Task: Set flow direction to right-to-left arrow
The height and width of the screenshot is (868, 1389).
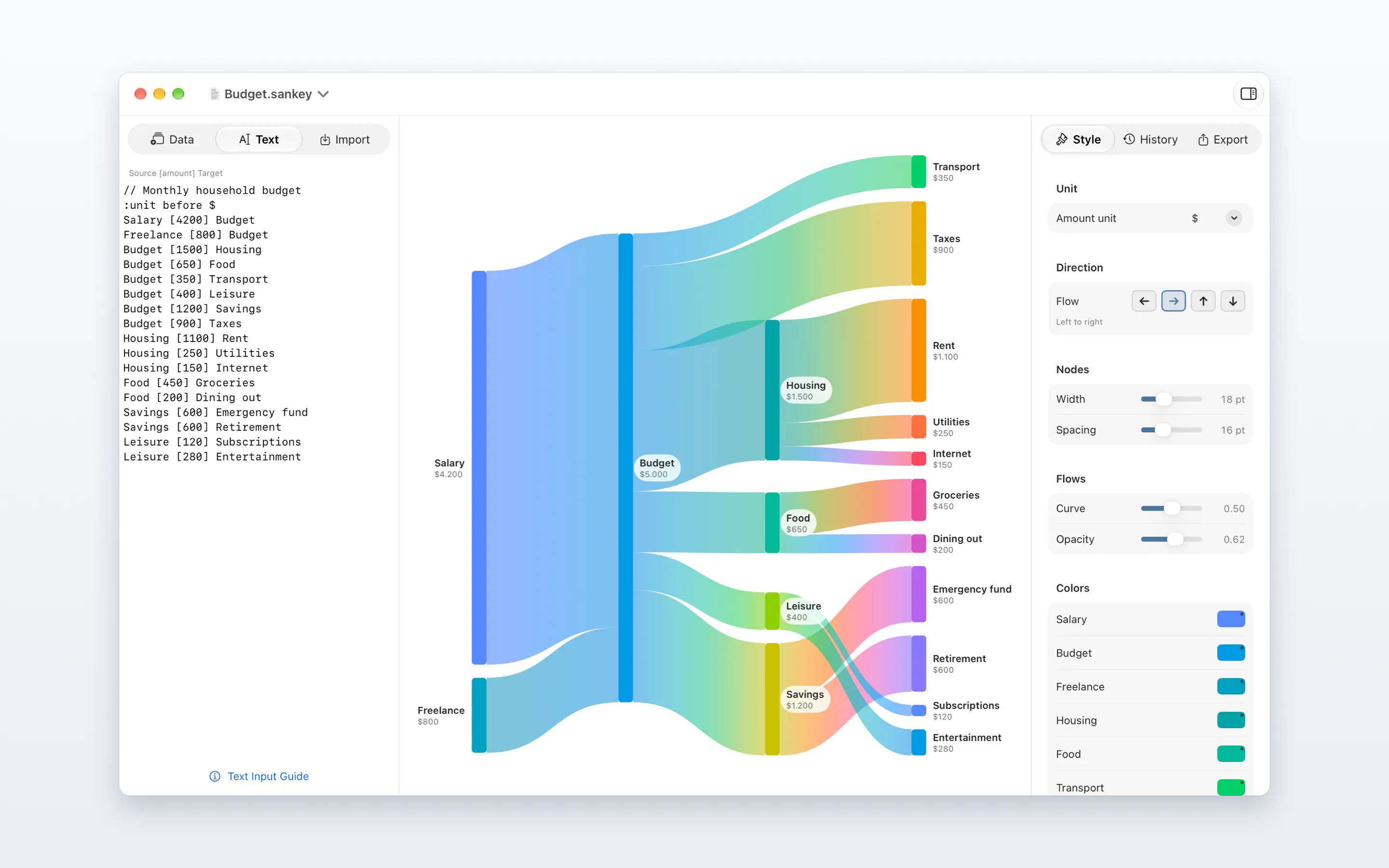Action: tap(1144, 301)
